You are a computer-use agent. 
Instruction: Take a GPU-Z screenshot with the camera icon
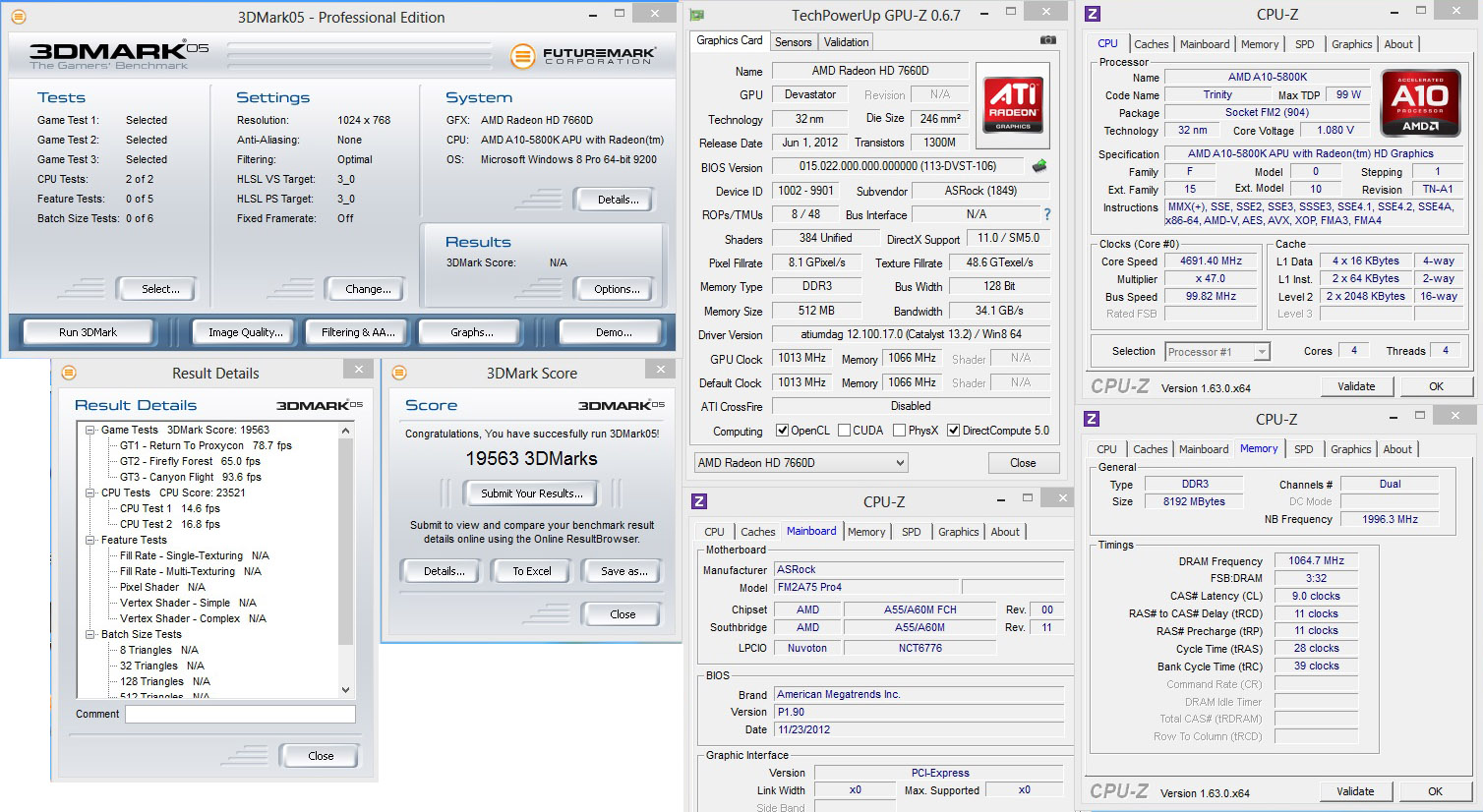click(x=1048, y=40)
